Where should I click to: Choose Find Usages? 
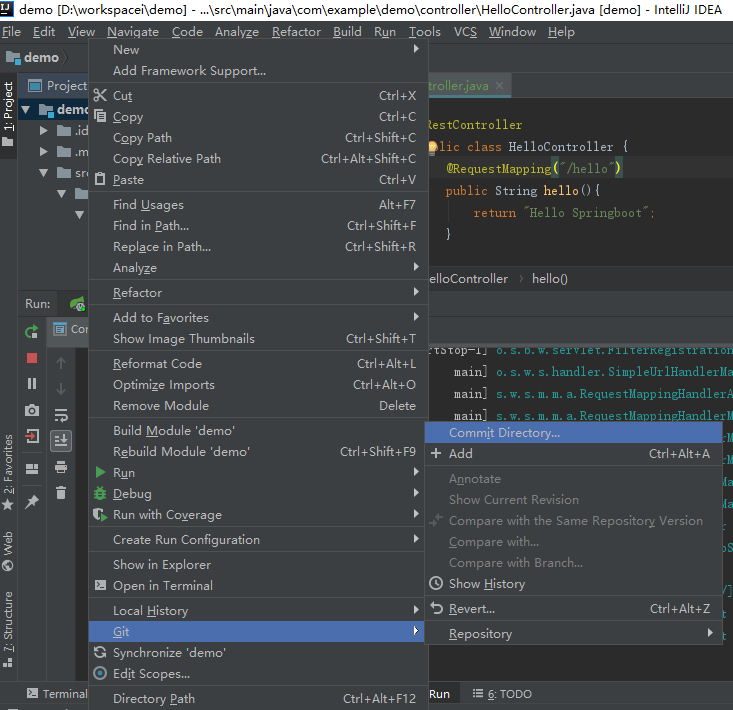[x=259, y=205]
